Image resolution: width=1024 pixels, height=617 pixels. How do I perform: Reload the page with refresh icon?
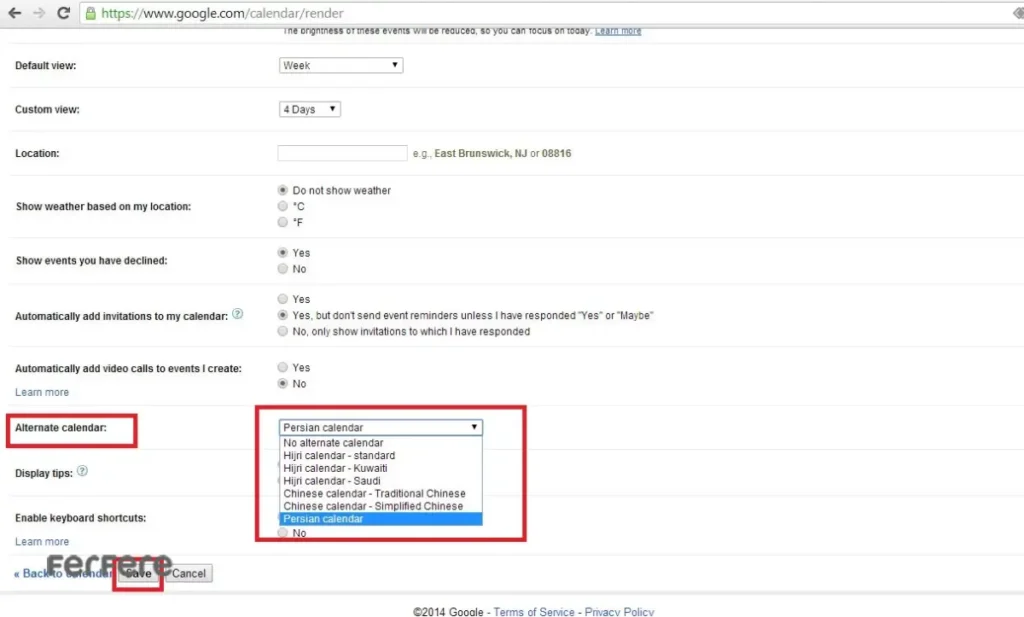click(64, 13)
